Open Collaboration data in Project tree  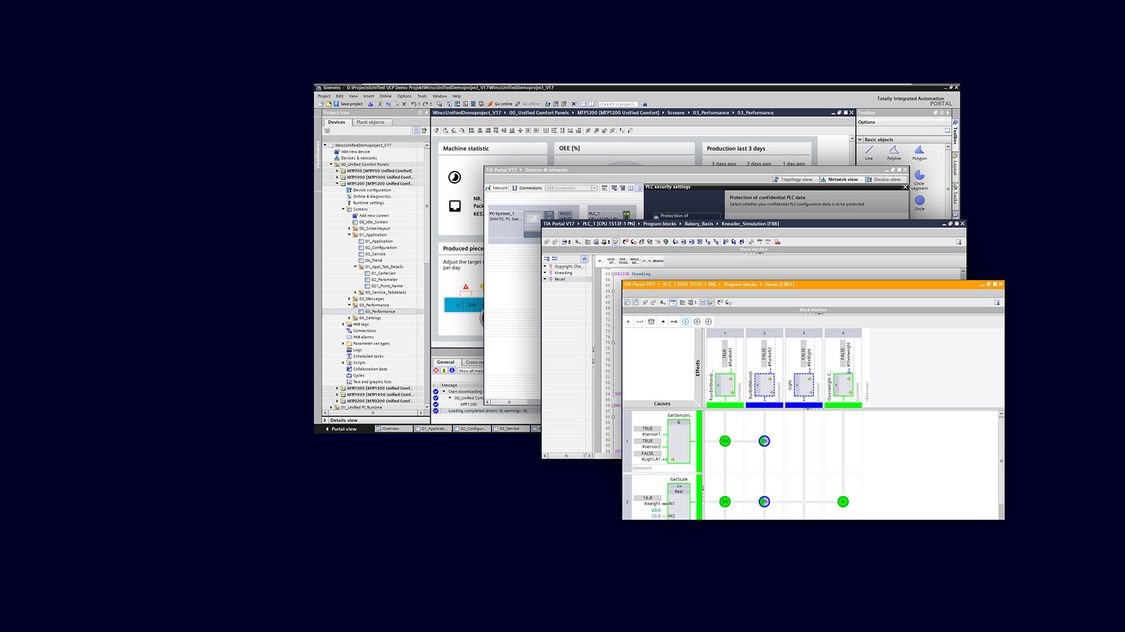pos(369,369)
